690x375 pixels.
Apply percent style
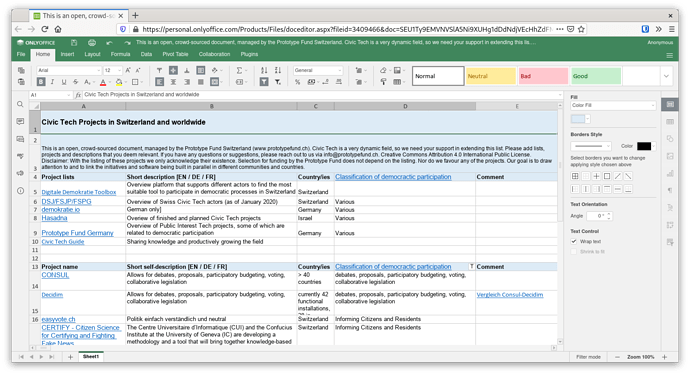297,82
